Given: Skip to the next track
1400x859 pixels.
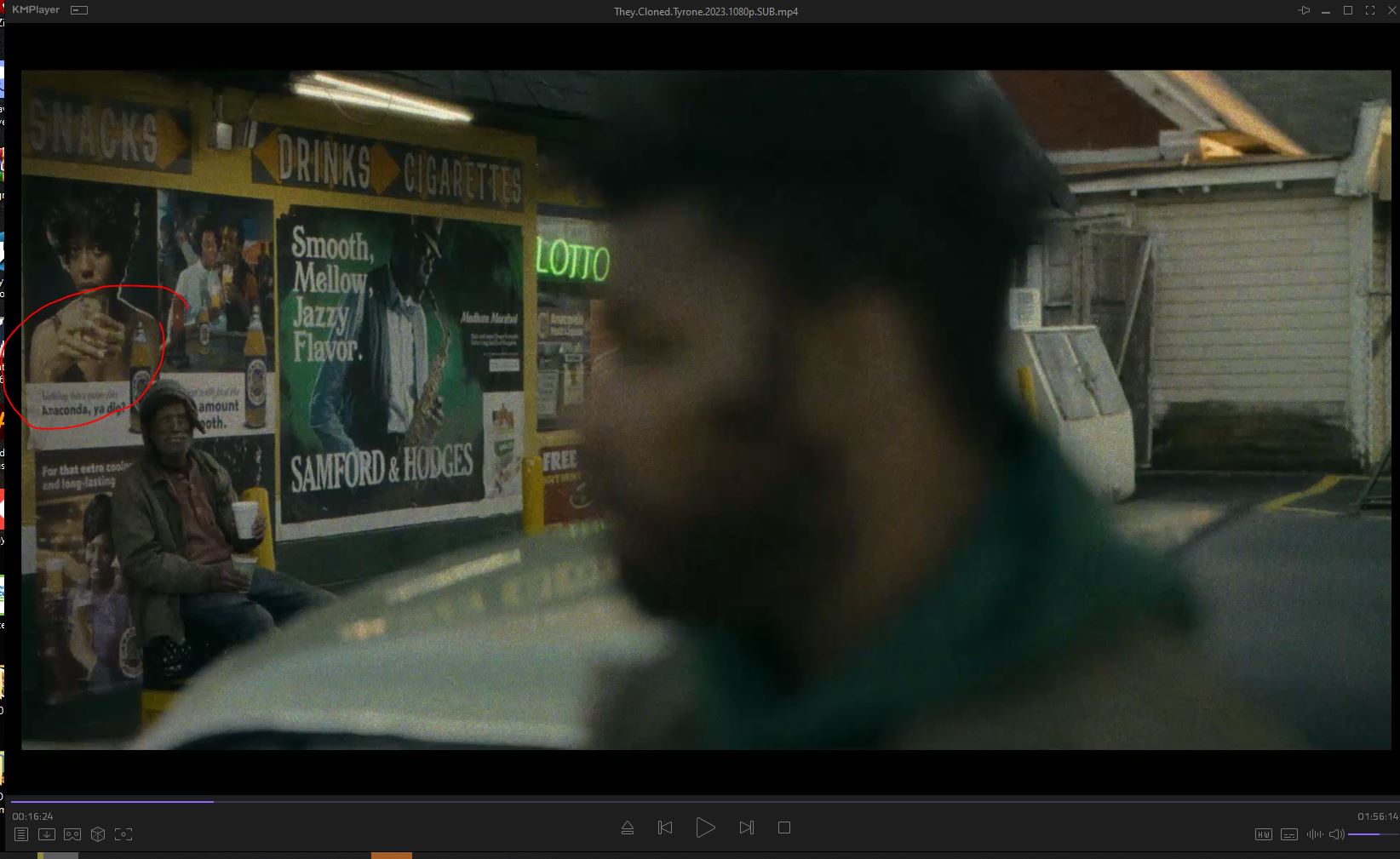Looking at the screenshot, I should pos(746,828).
